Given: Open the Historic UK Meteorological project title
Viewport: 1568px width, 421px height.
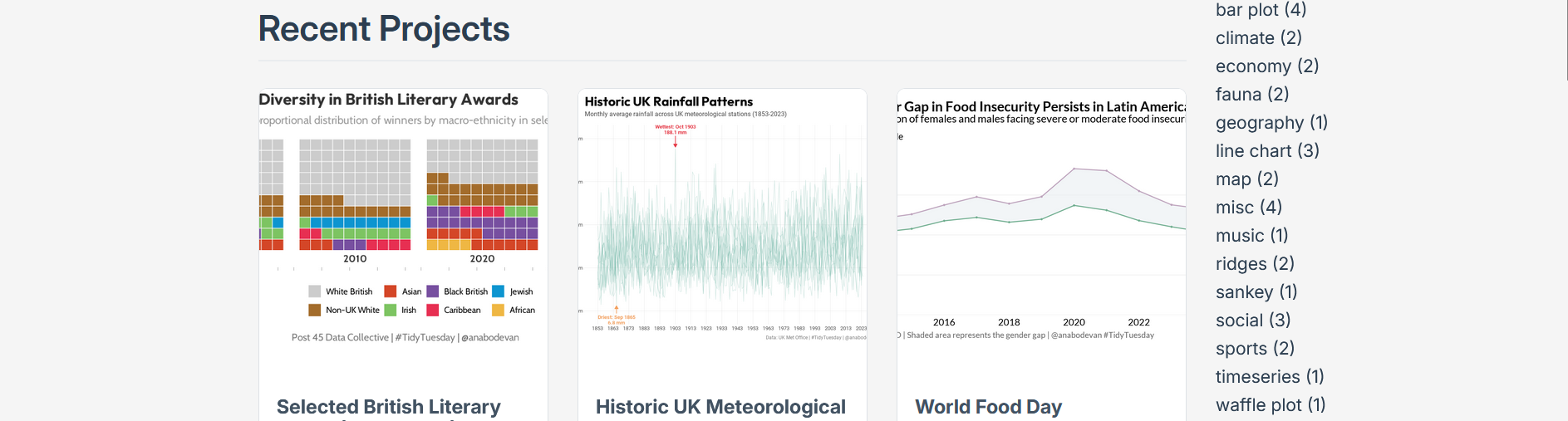Looking at the screenshot, I should (x=720, y=407).
